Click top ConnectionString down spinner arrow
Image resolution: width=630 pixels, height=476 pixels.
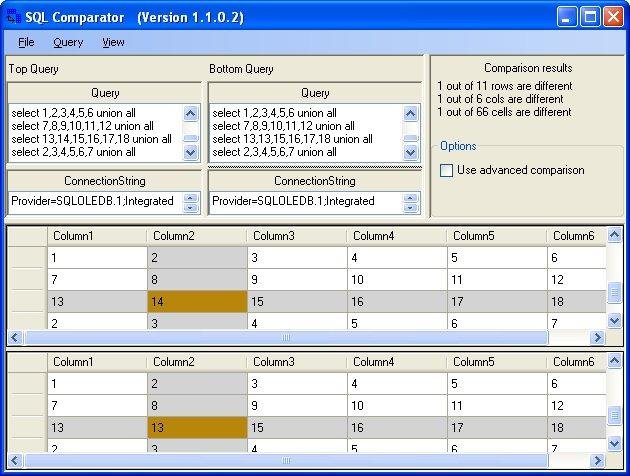tap(190, 207)
